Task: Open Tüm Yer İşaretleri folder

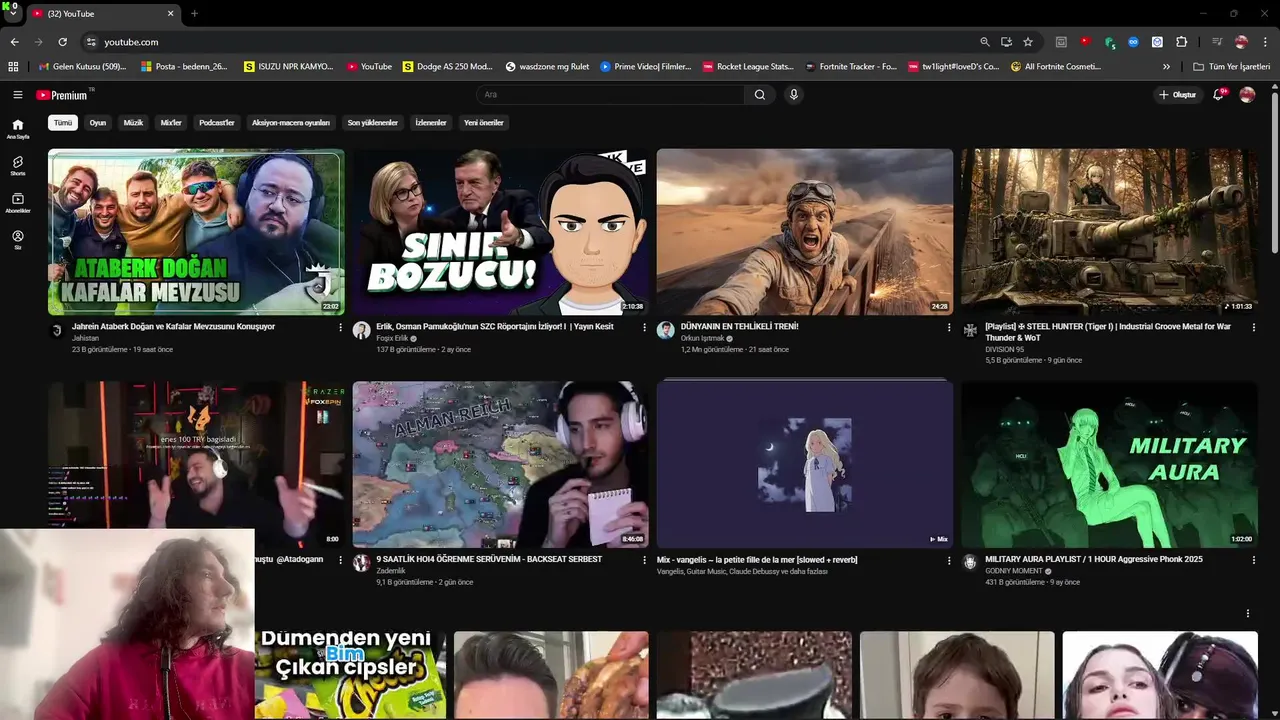Action: [1232, 67]
